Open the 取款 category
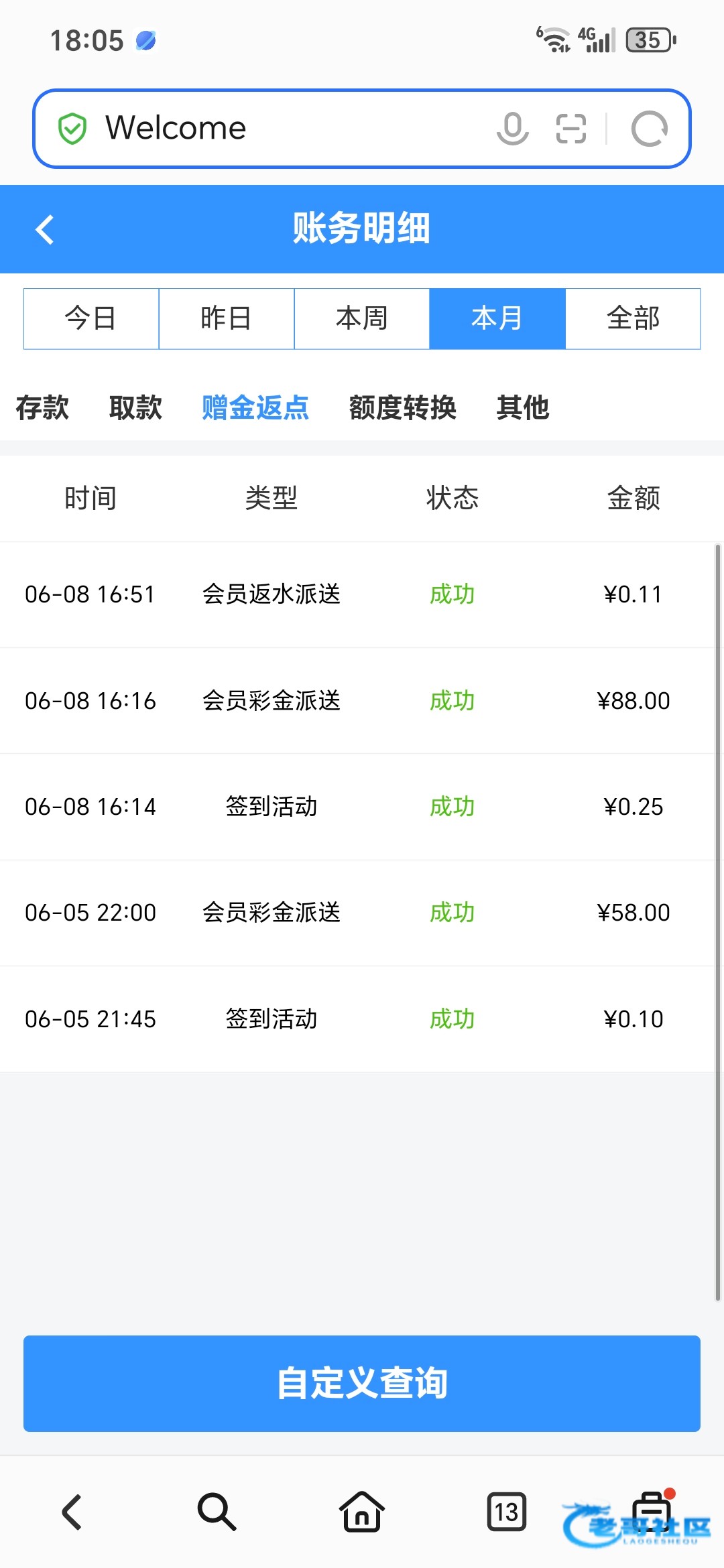Viewport: 724px width, 1568px height. (x=135, y=407)
